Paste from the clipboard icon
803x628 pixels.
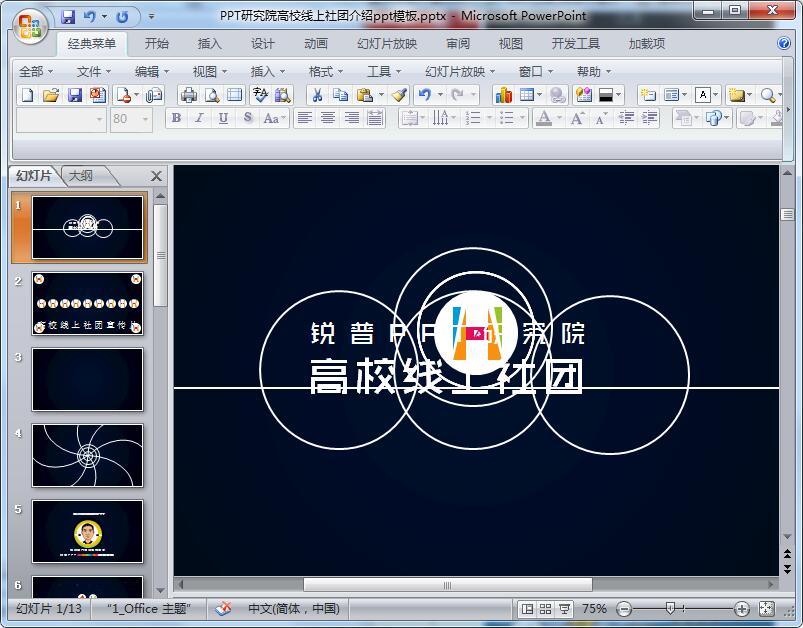pos(364,95)
